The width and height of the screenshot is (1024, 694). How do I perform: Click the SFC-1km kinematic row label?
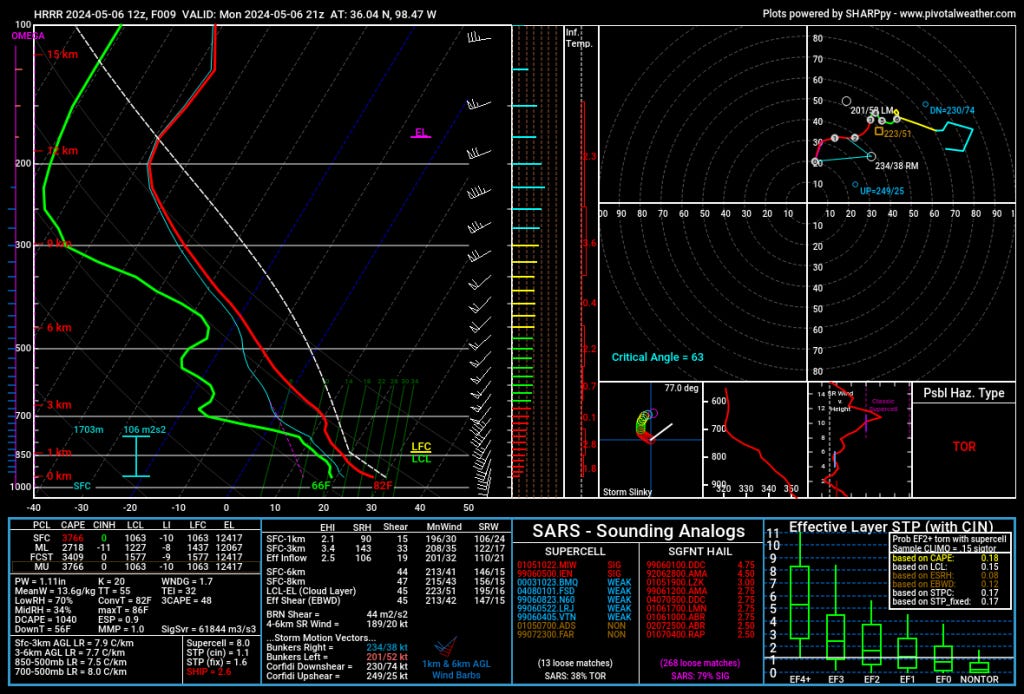[285, 539]
